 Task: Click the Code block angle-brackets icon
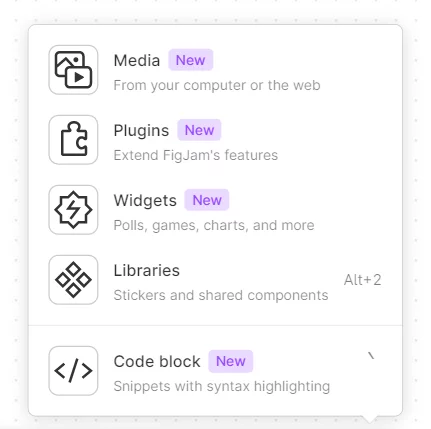[73, 371]
